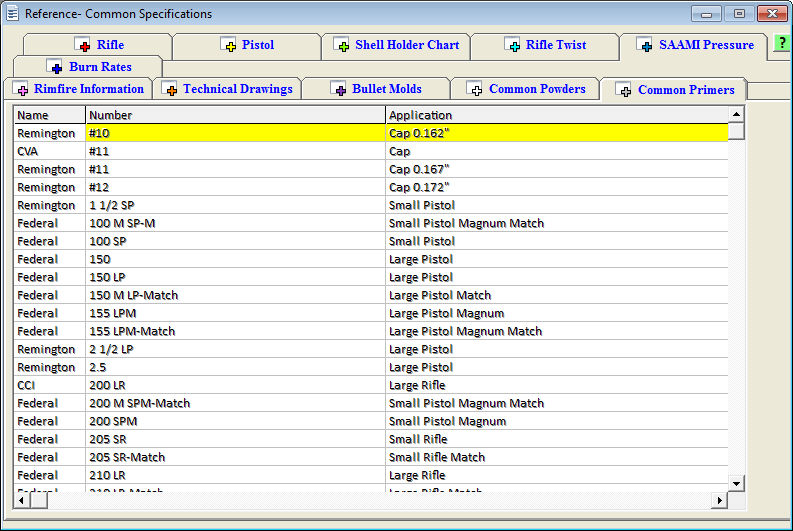Image resolution: width=793 pixels, height=531 pixels.
Task: Click the horizontal scrollbar thumb
Action: 38,501
